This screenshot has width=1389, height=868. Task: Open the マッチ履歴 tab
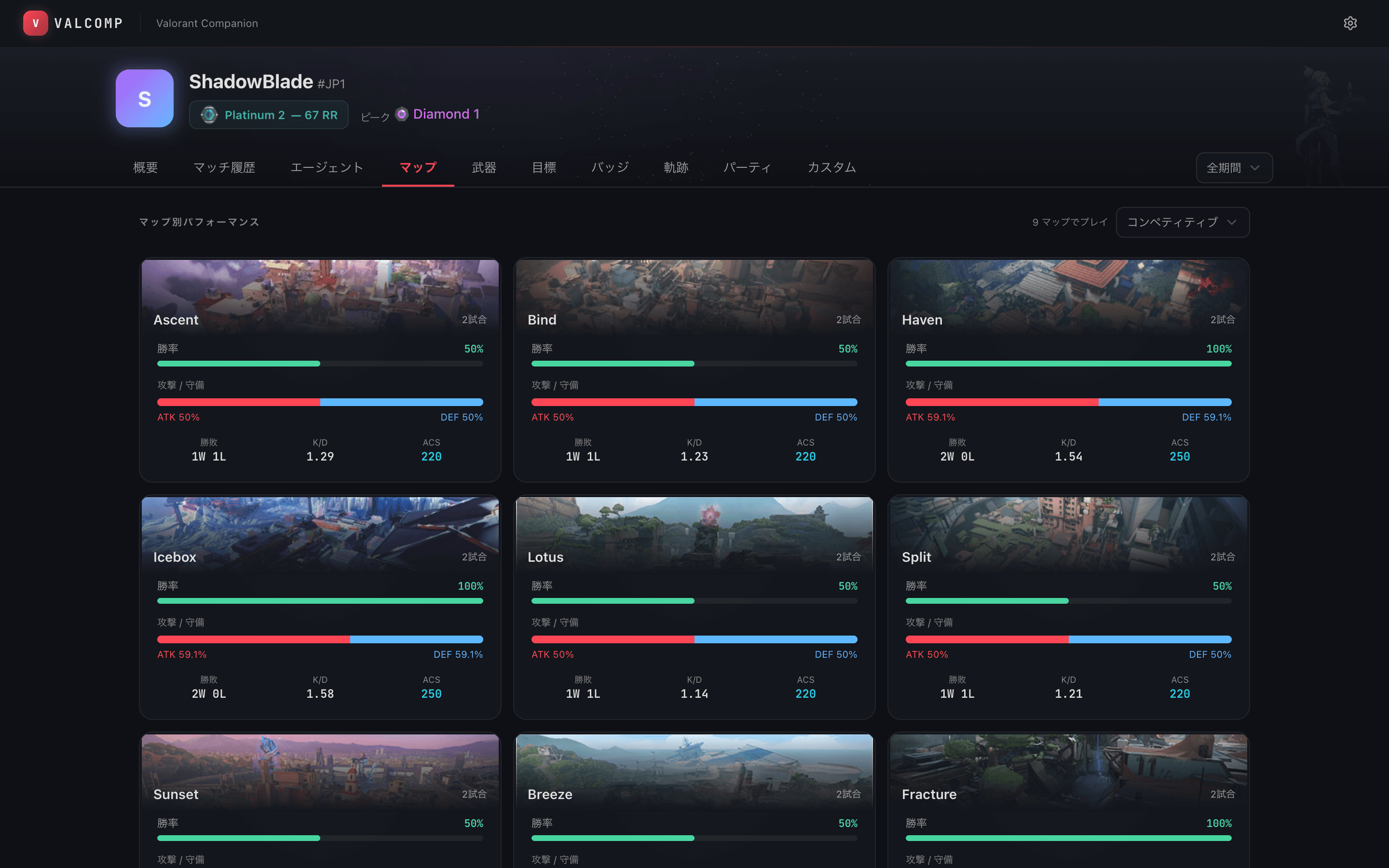point(224,168)
